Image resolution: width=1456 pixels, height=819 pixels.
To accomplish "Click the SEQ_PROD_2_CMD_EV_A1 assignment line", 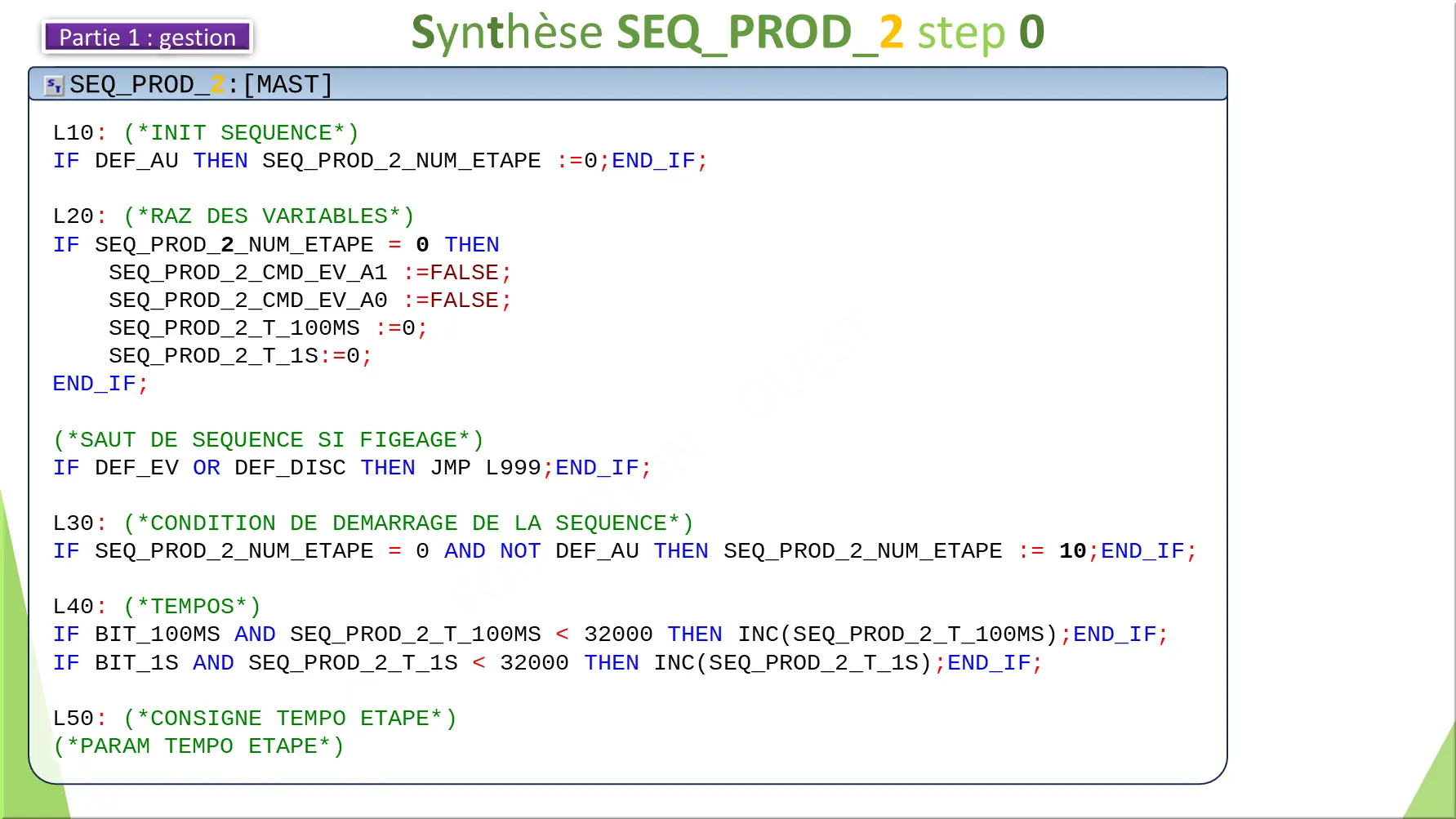I will click(x=309, y=272).
